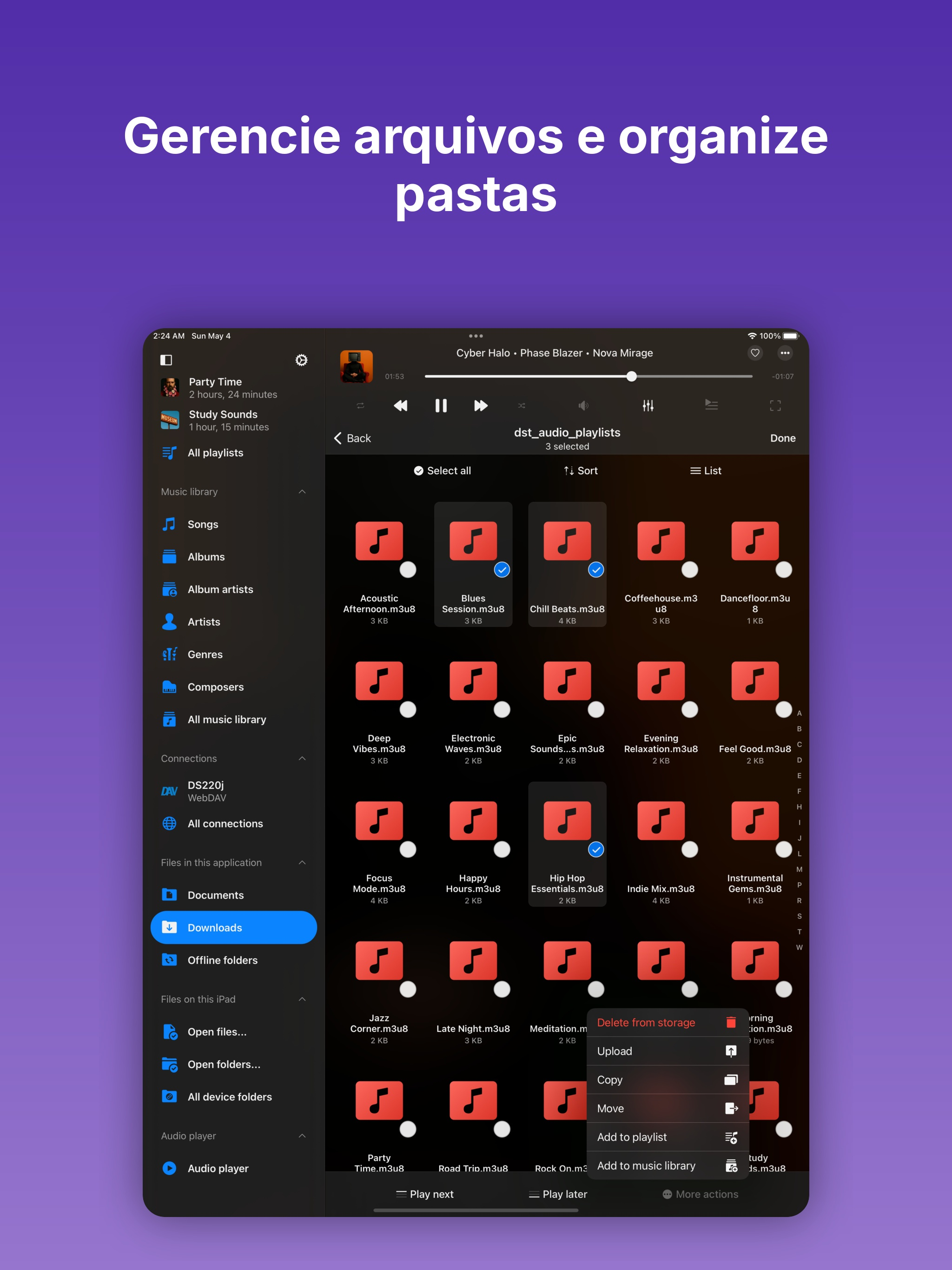952x1270 pixels.
Task: Pause the current track
Action: pyautogui.click(x=441, y=406)
